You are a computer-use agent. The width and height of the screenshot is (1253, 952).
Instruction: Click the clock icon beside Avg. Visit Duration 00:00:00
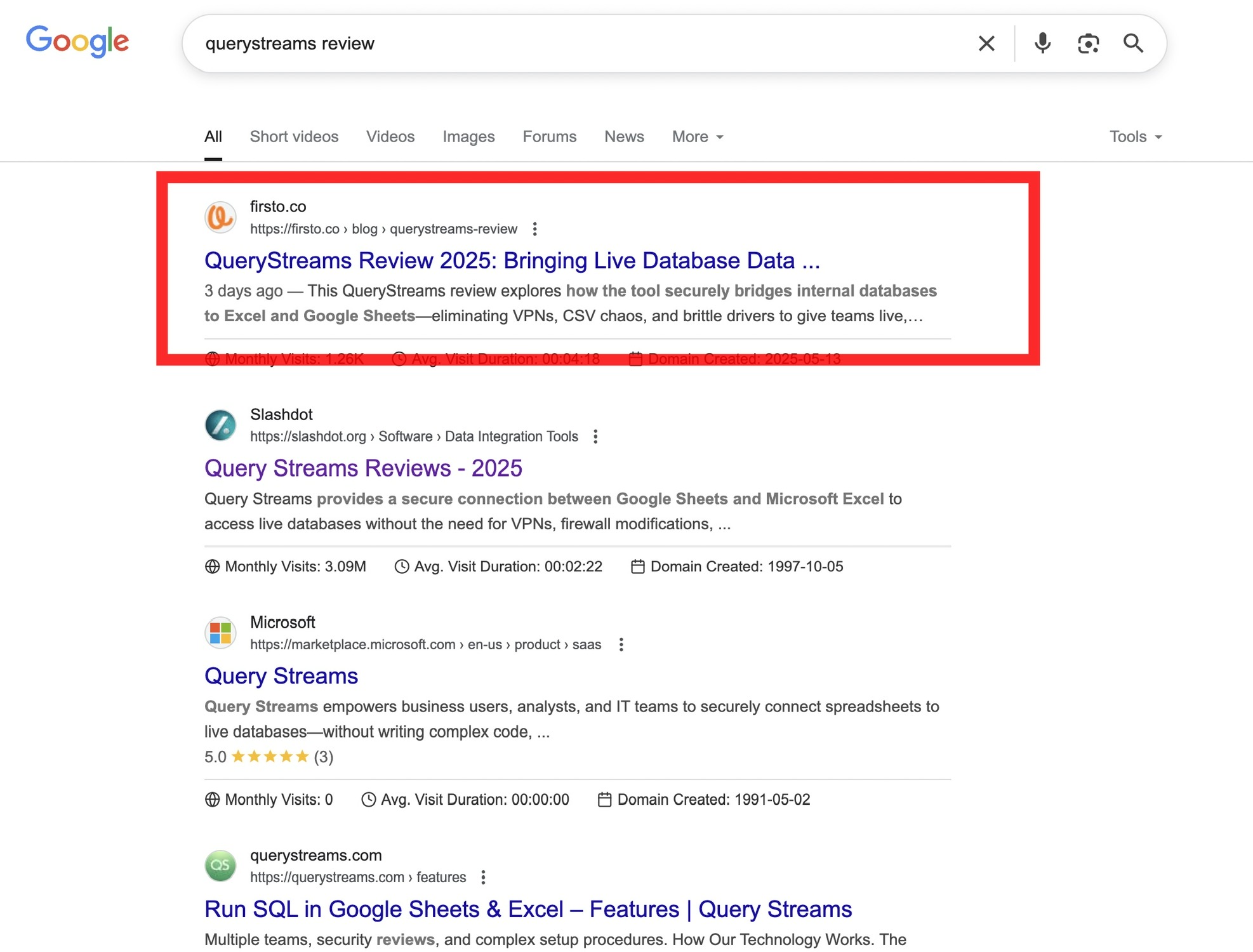point(368,800)
